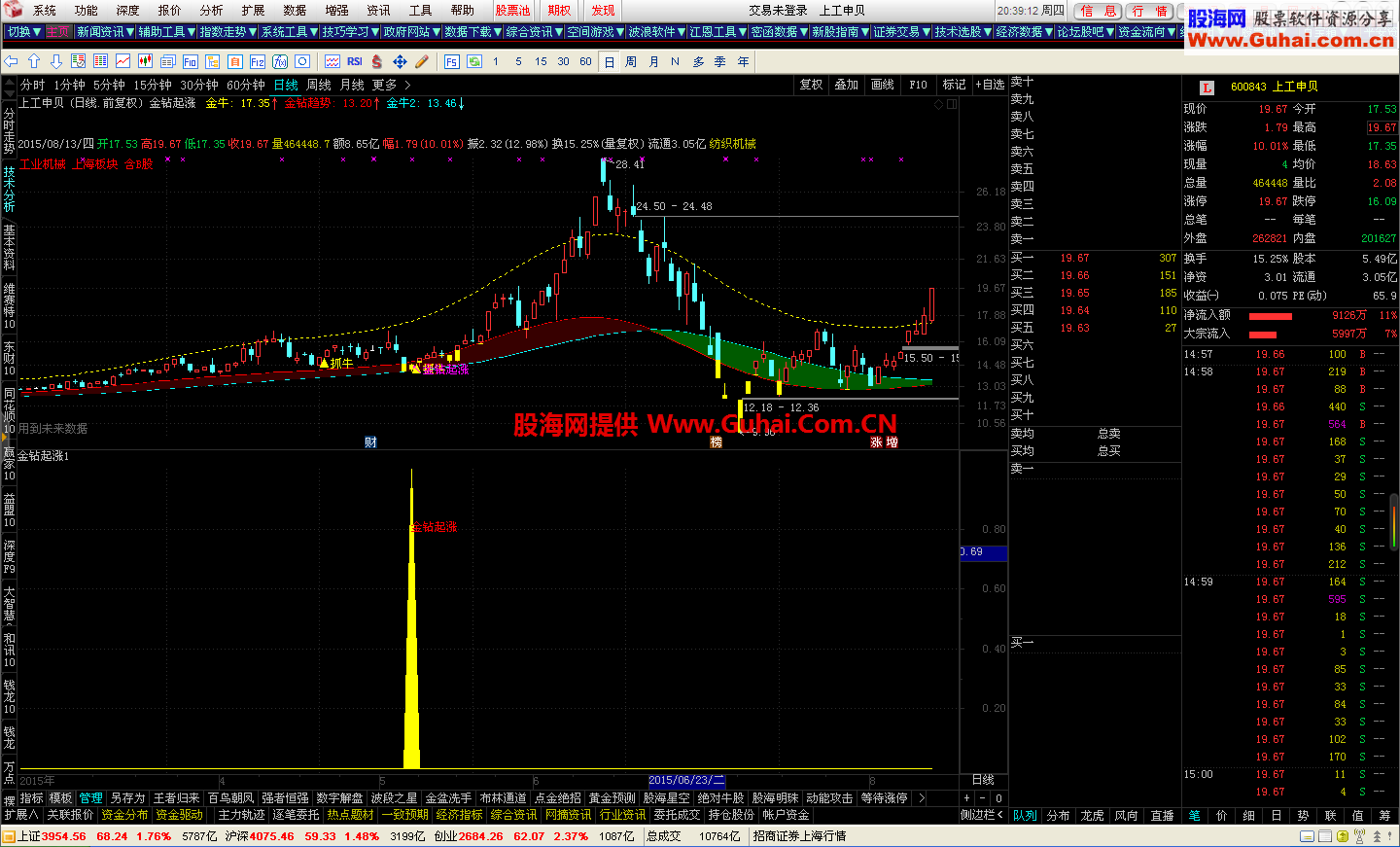Viewport: 1400px width, 847px height.
Task: Toggle the monthly 月 period toolbar button
Action: 653,61
